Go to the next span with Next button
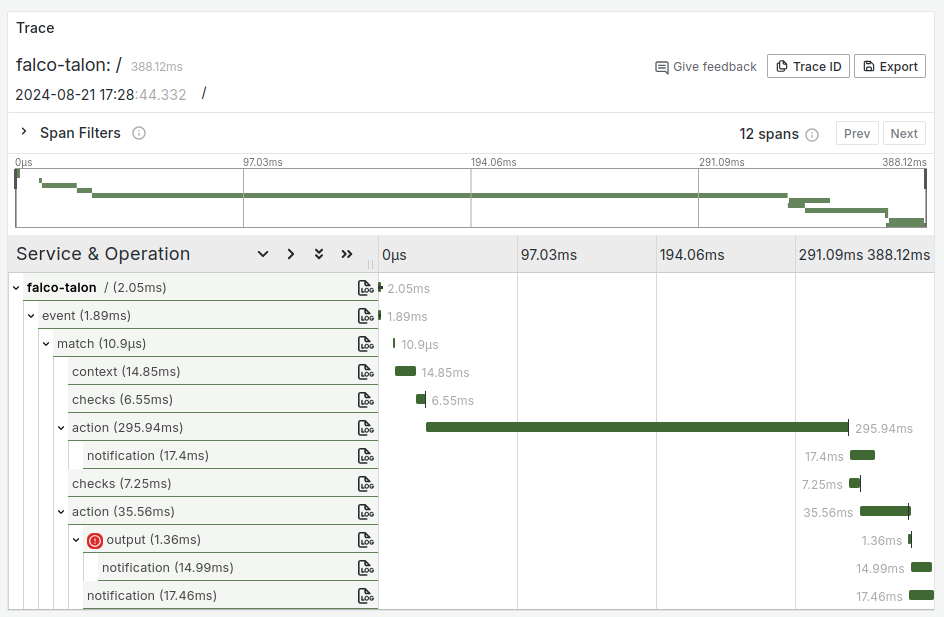The image size is (944, 617). tap(904, 132)
